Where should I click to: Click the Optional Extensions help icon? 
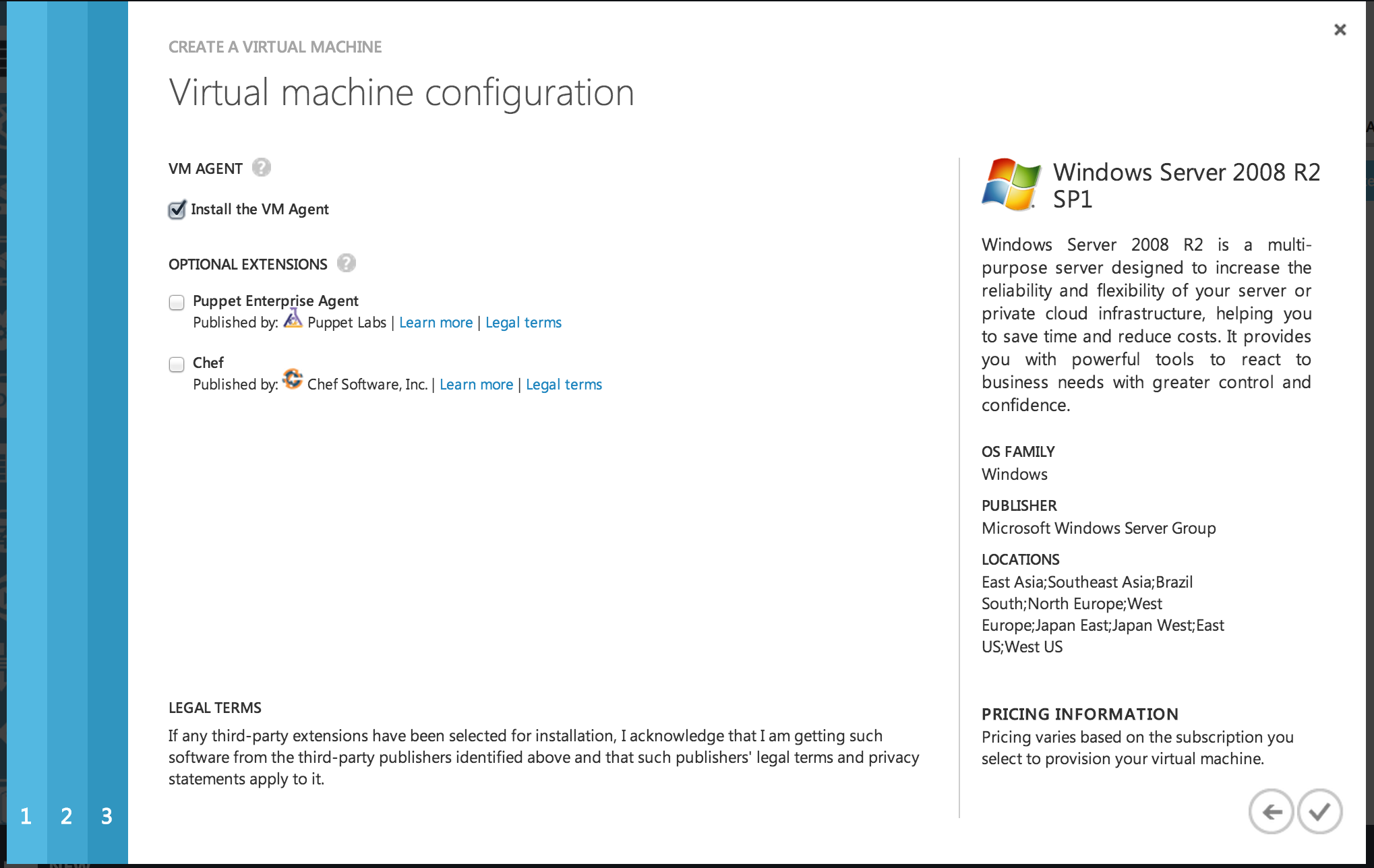(347, 263)
